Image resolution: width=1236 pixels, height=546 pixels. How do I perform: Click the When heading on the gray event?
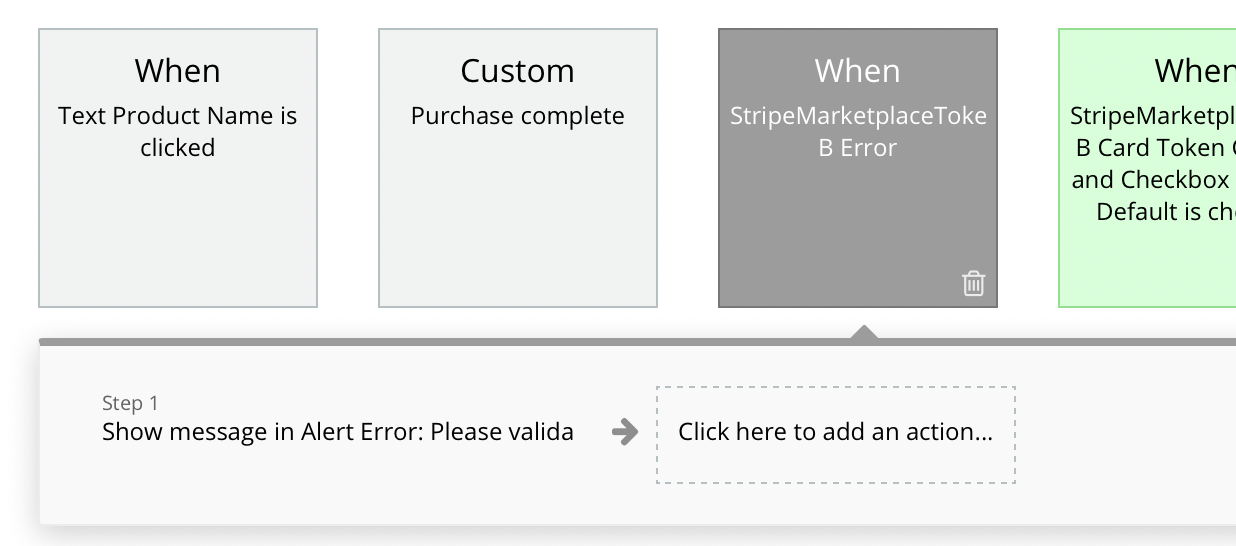tap(858, 71)
